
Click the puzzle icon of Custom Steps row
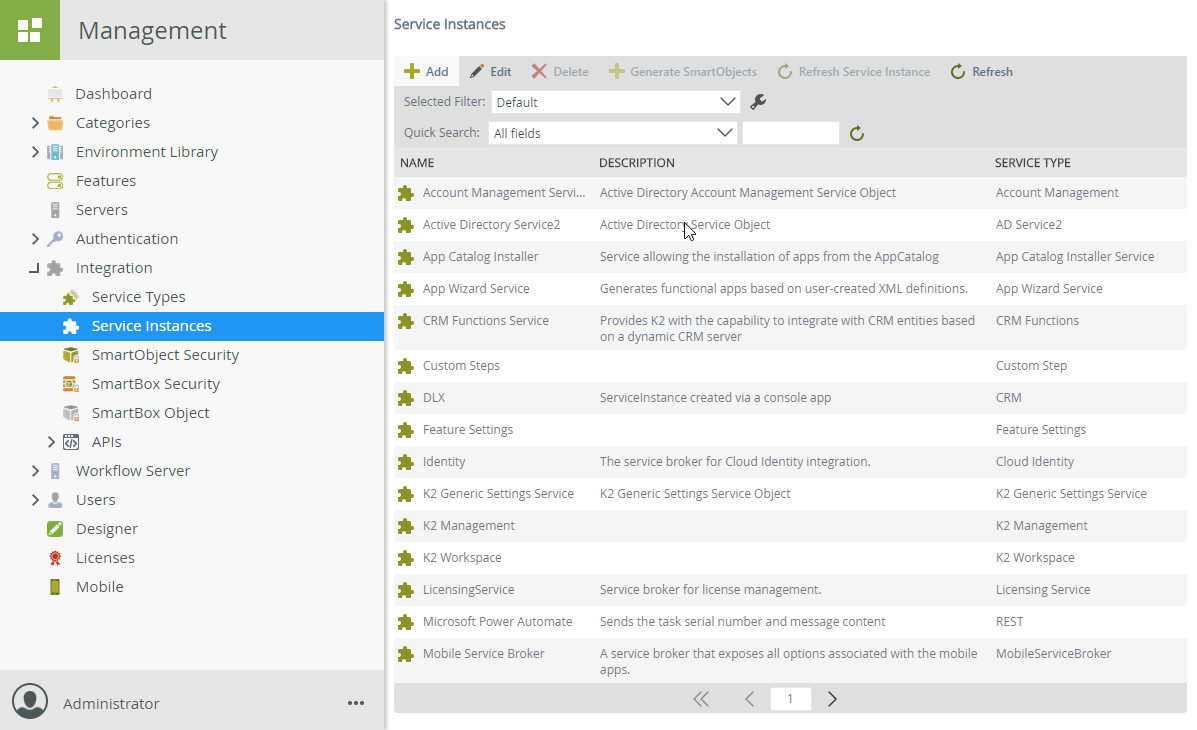(x=406, y=366)
